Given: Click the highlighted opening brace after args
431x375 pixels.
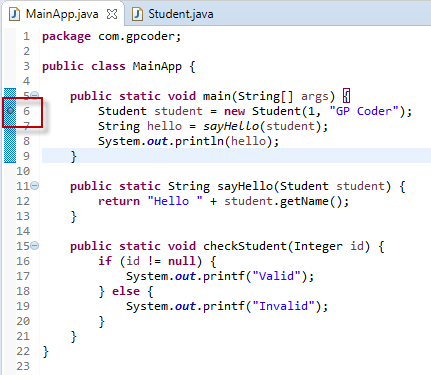Looking at the screenshot, I should point(347,96).
